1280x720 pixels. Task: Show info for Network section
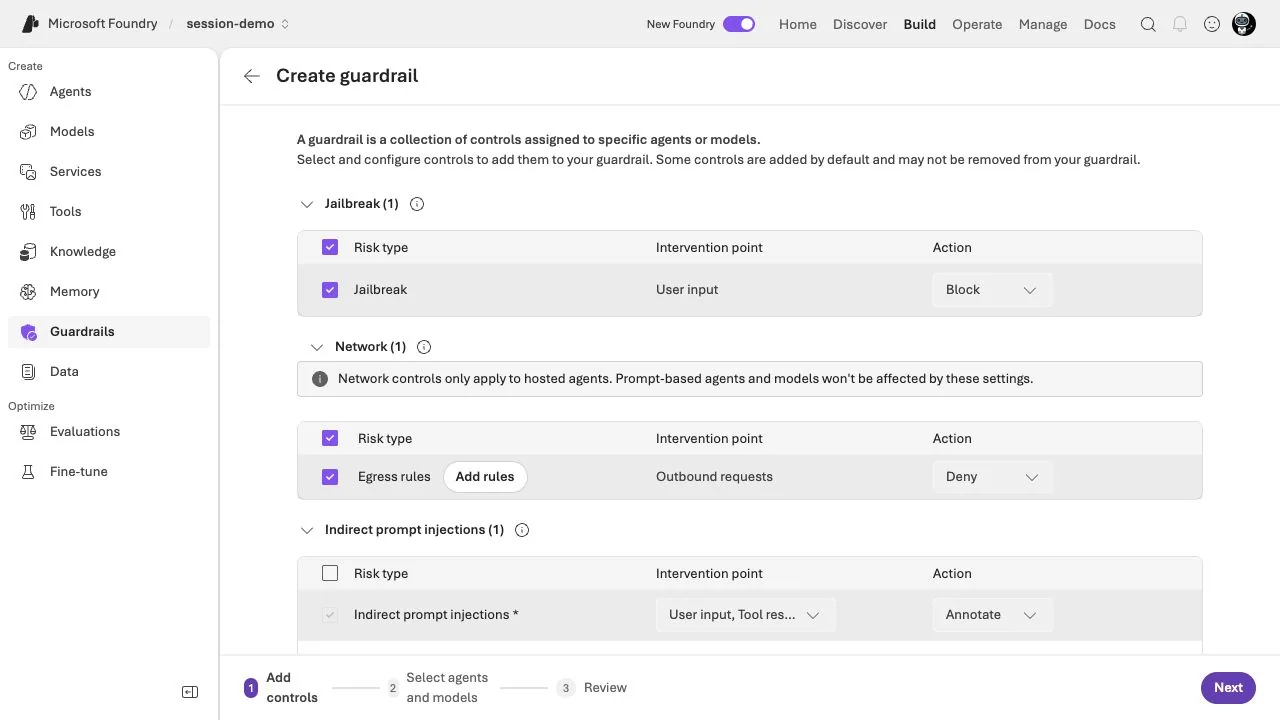(424, 347)
